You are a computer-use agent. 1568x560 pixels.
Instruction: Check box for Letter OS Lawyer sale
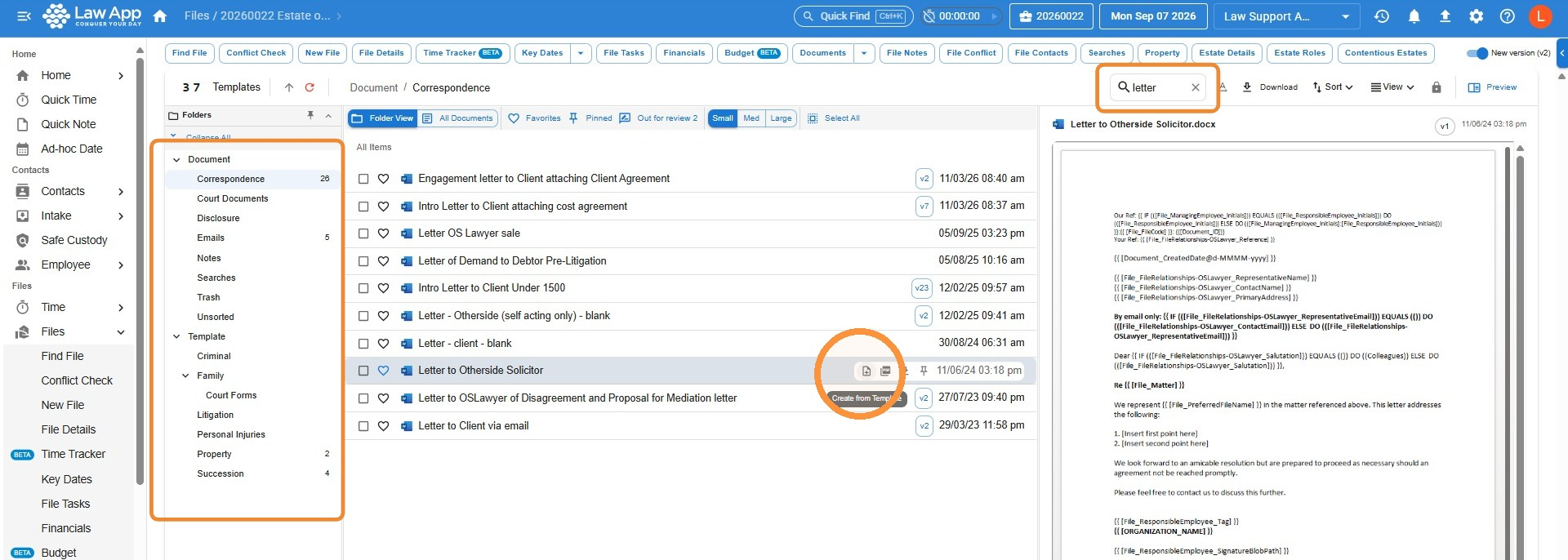point(363,233)
